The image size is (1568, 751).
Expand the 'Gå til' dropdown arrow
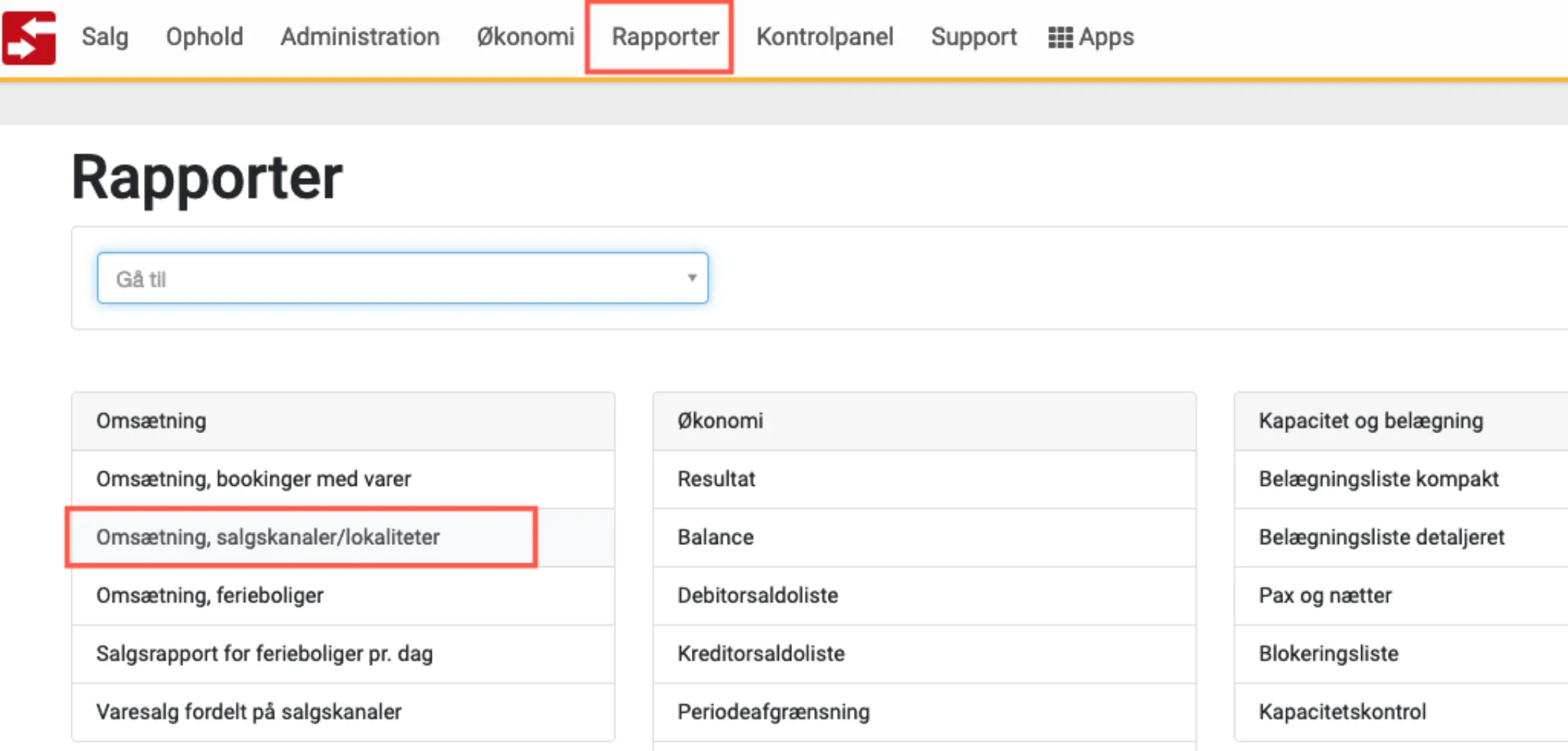tap(692, 277)
